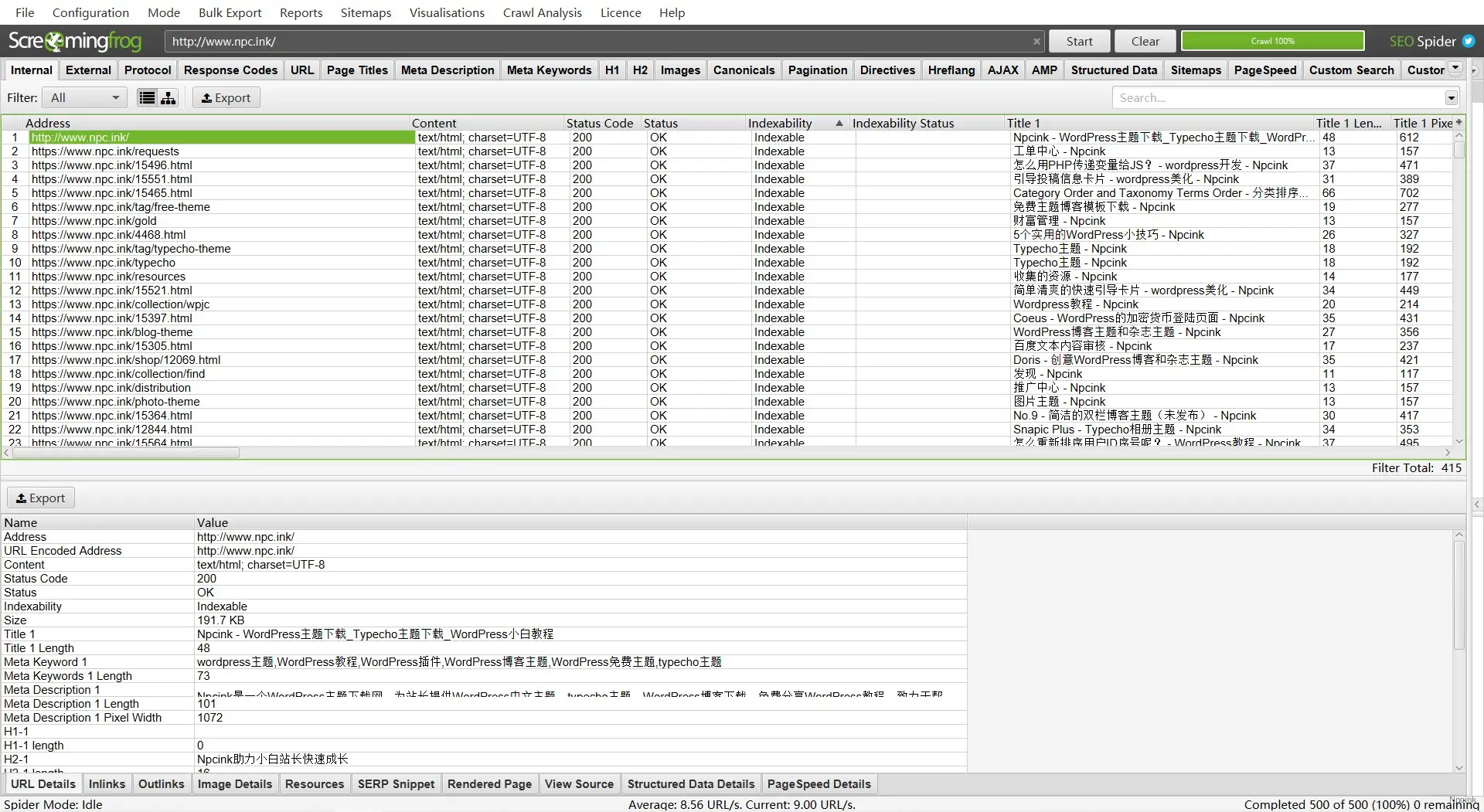1484x812 pixels.
Task: Switch to the H1 tab
Action: [x=611, y=70]
